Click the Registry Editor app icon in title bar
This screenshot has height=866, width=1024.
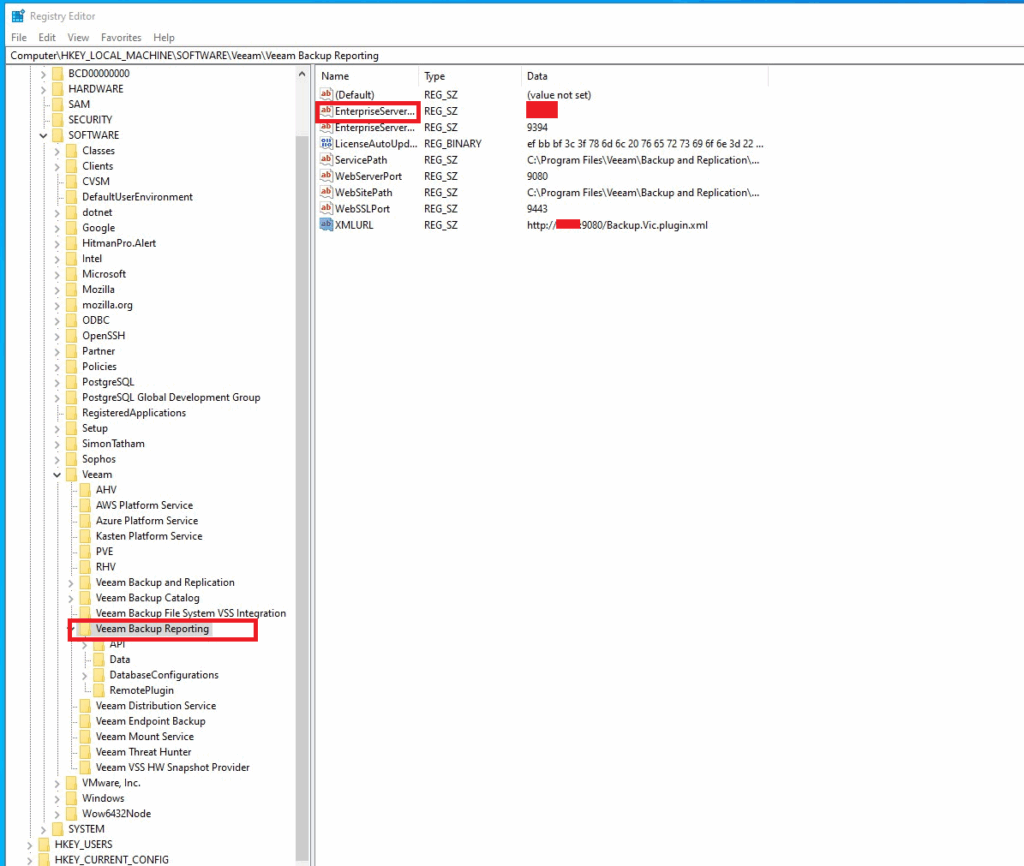[x=18, y=16]
